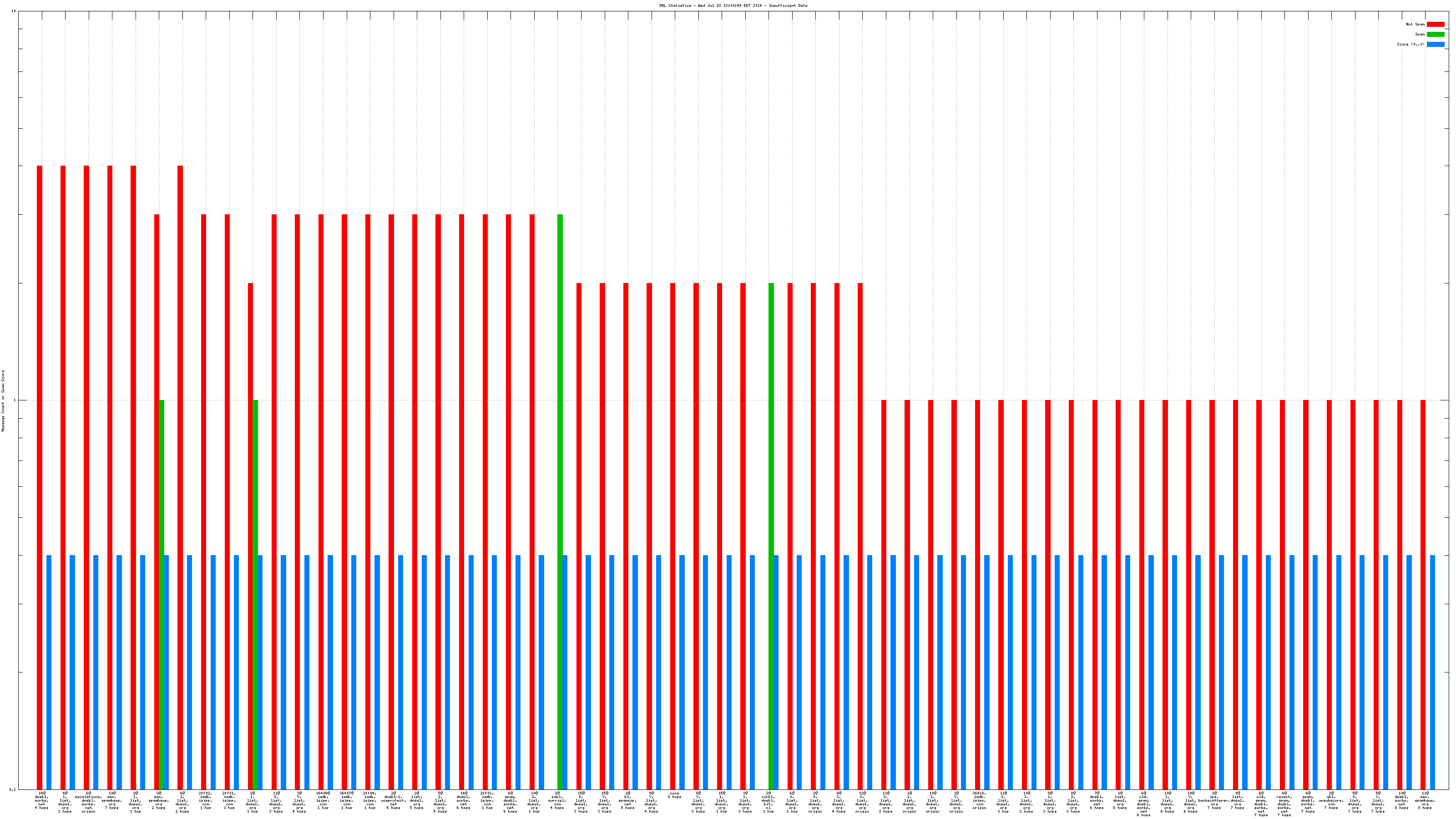Image resolution: width=1456 pixels, height=819 pixels.
Task: Click the blue Score (0..1) legend swatch
Action: [1435, 44]
